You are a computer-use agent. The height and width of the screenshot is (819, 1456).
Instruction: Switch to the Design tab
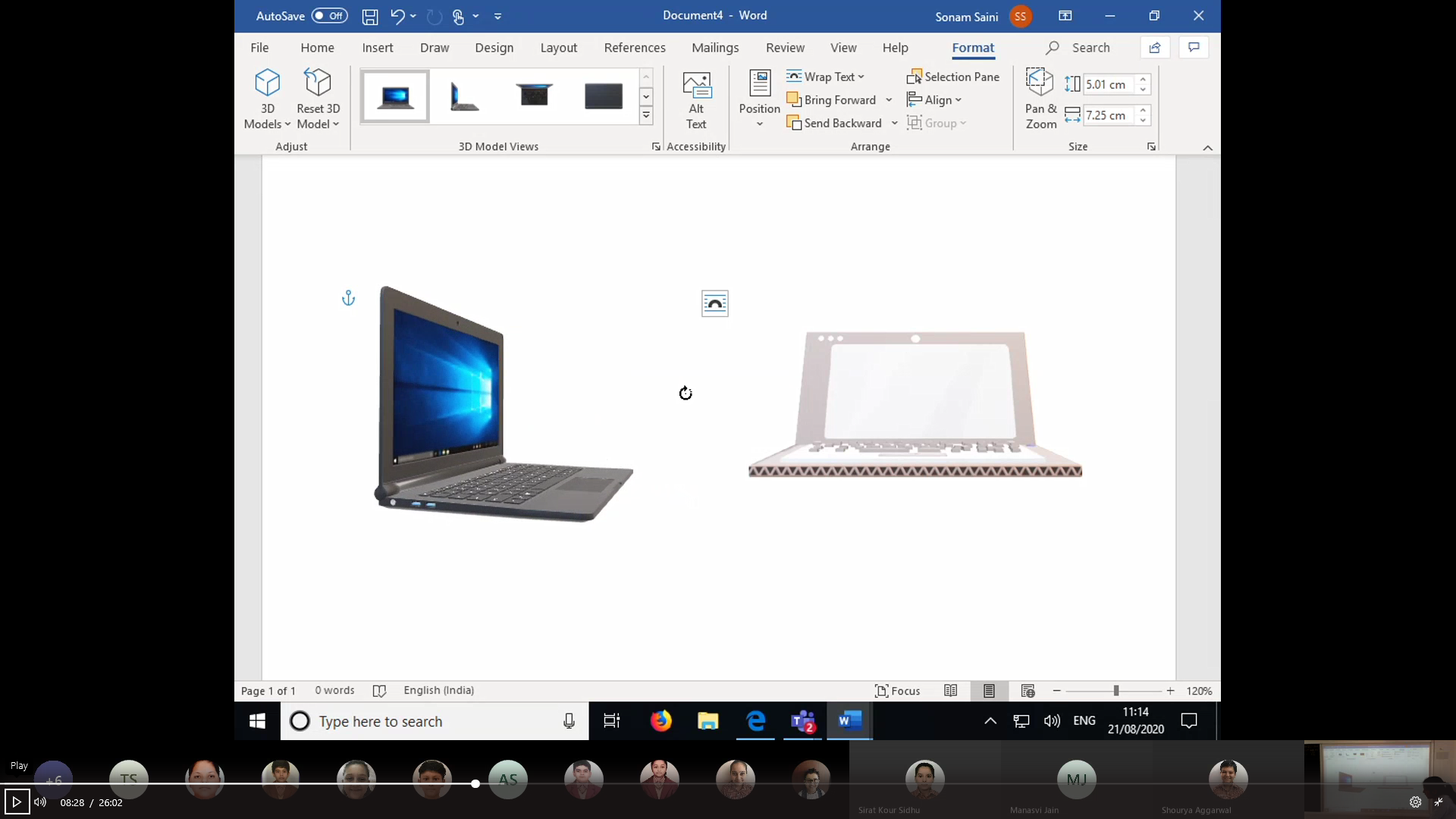pos(494,47)
